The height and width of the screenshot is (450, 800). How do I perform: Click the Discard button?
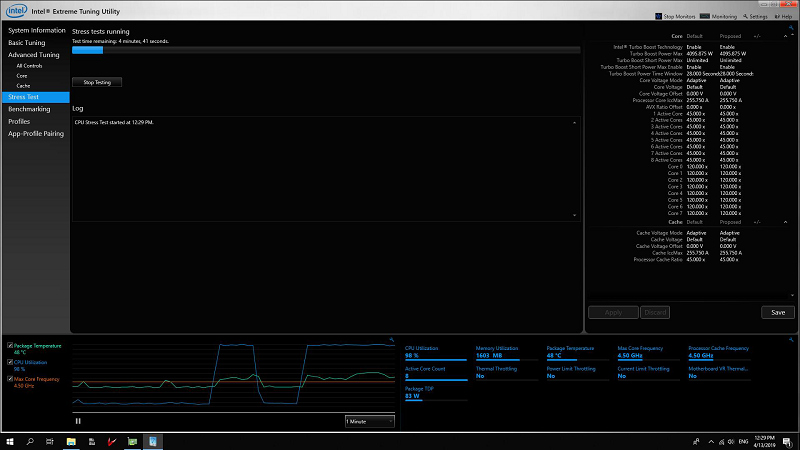[x=655, y=312]
